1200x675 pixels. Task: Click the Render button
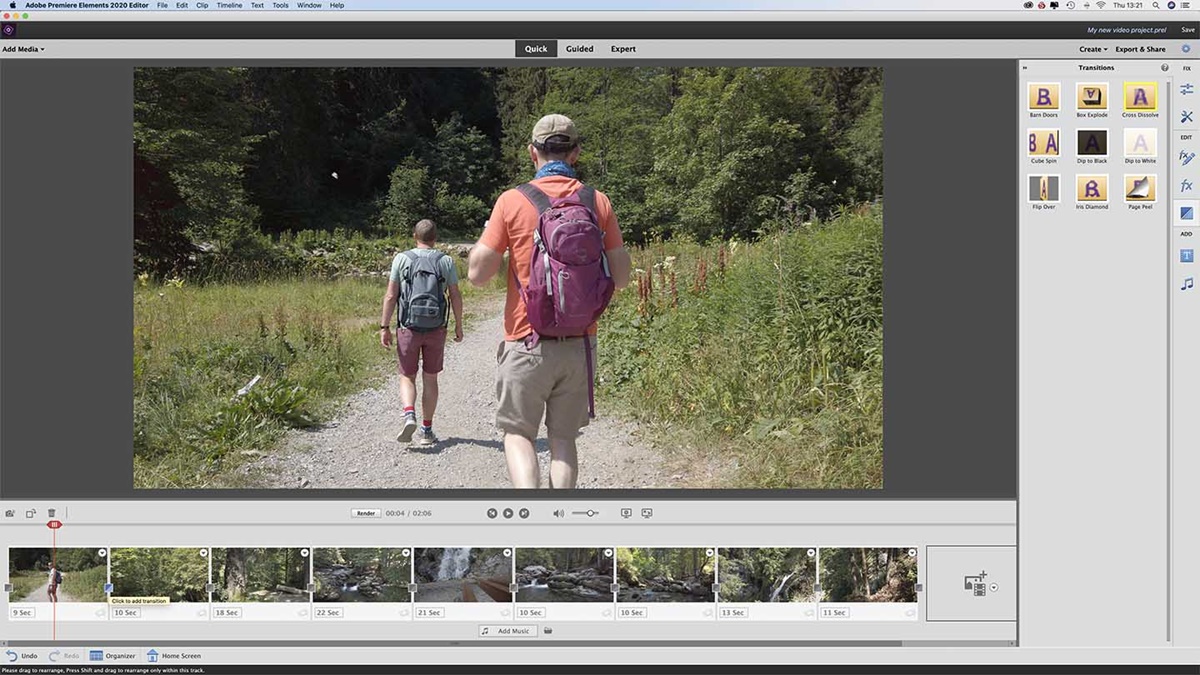[366, 513]
